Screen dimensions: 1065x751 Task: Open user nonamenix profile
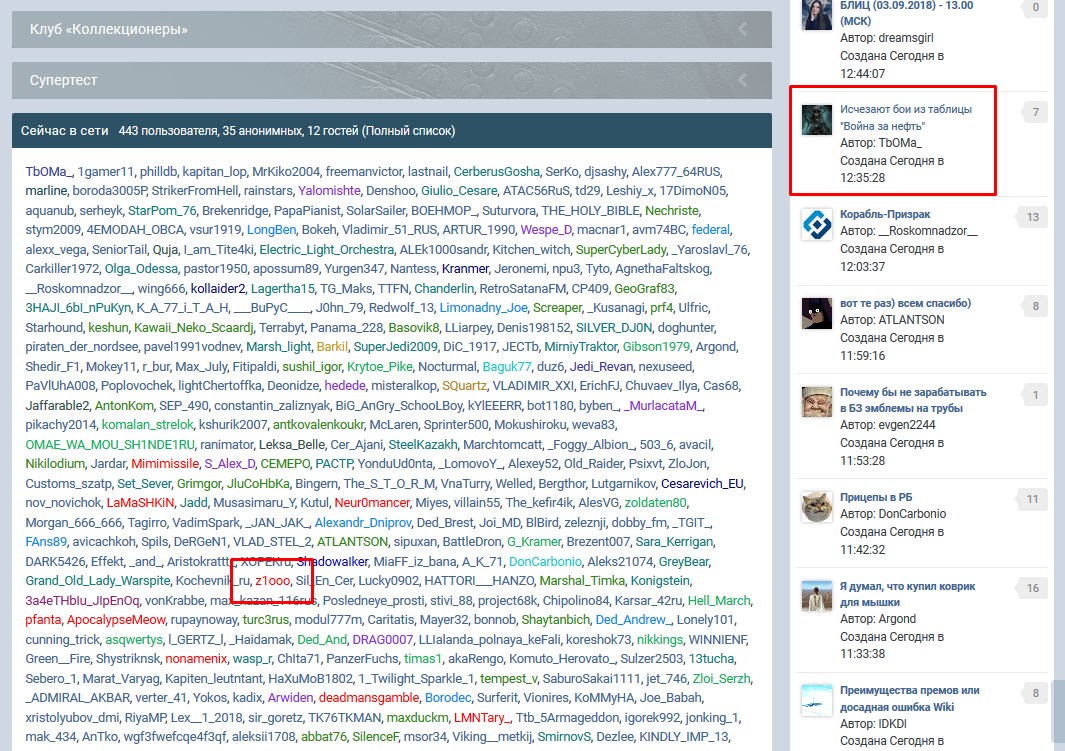pos(196,659)
